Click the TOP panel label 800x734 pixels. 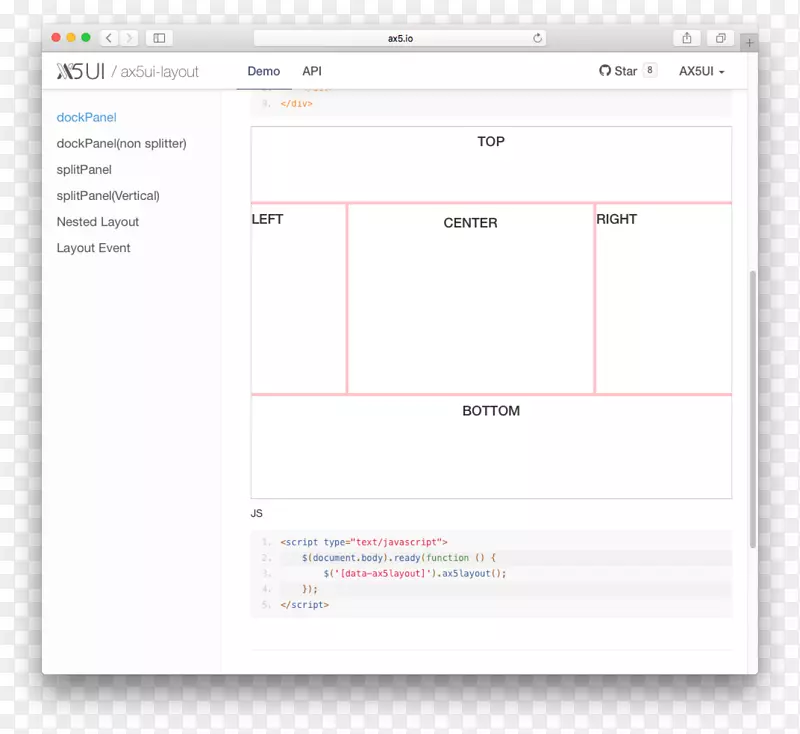(491, 141)
